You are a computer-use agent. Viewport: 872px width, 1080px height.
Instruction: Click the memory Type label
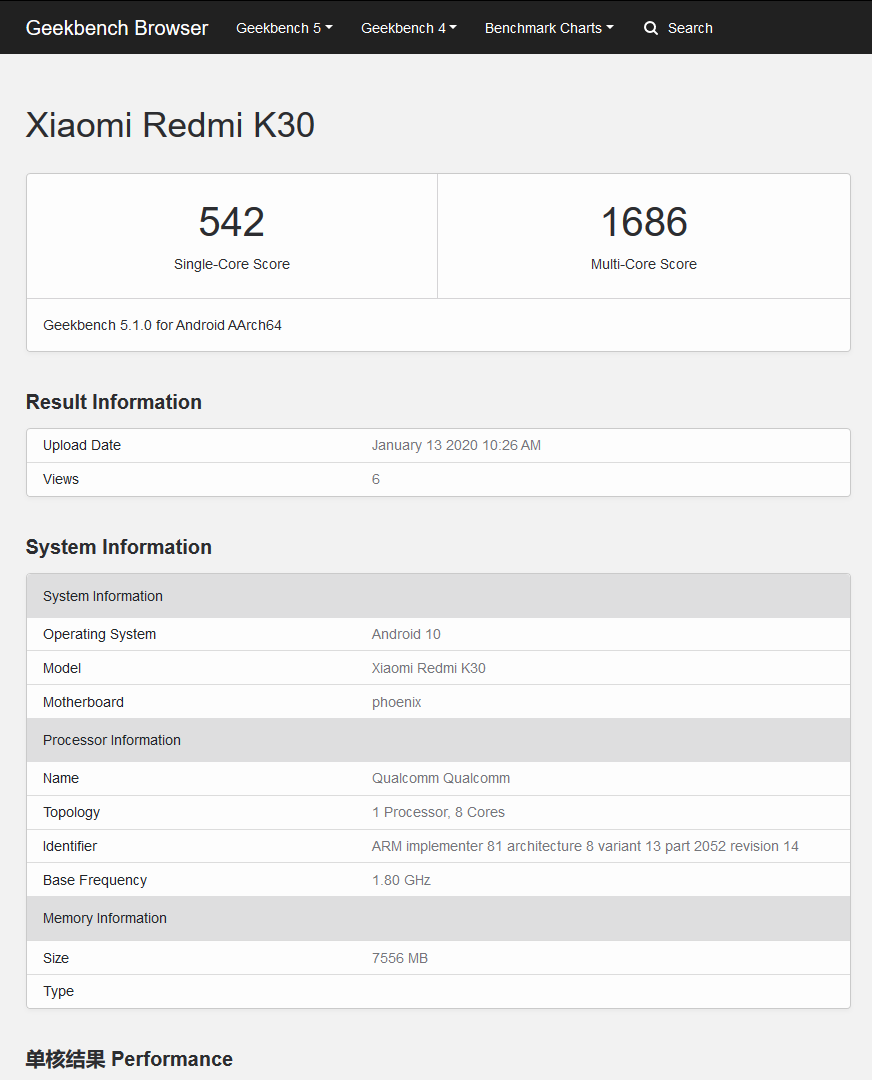click(x=59, y=991)
